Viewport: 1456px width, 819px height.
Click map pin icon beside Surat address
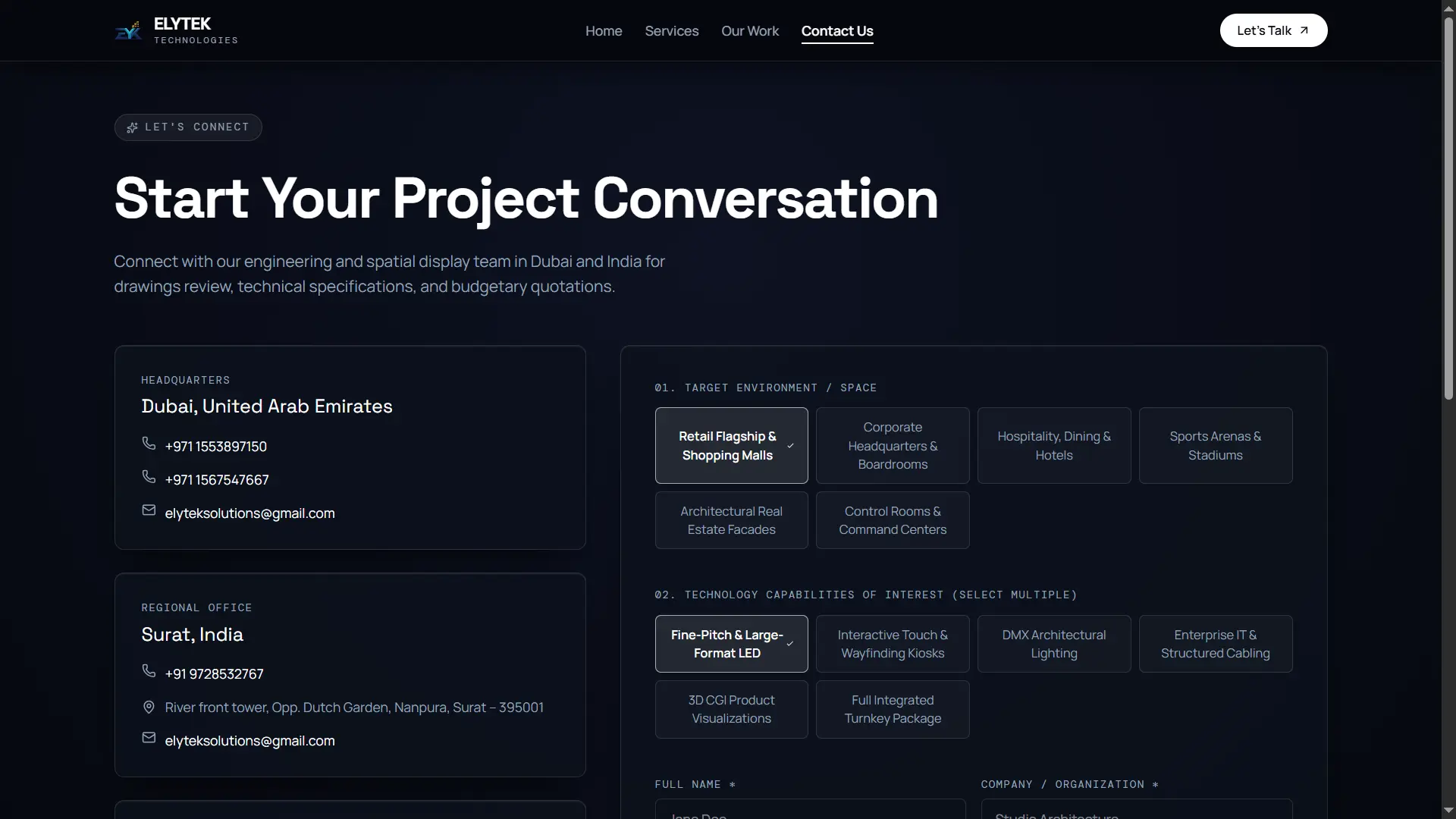[x=149, y=708]
